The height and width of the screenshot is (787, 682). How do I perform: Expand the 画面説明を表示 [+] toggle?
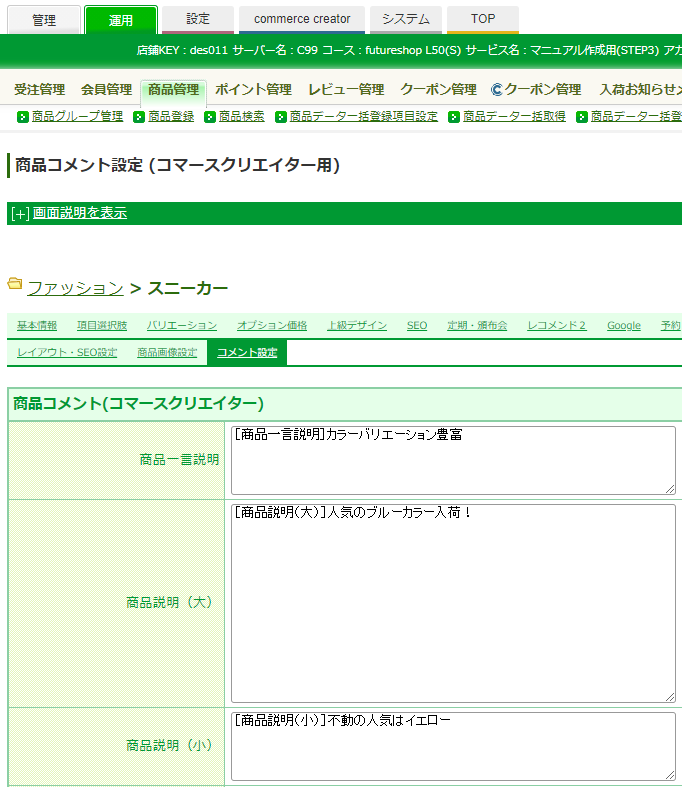[x=20, y=214]
